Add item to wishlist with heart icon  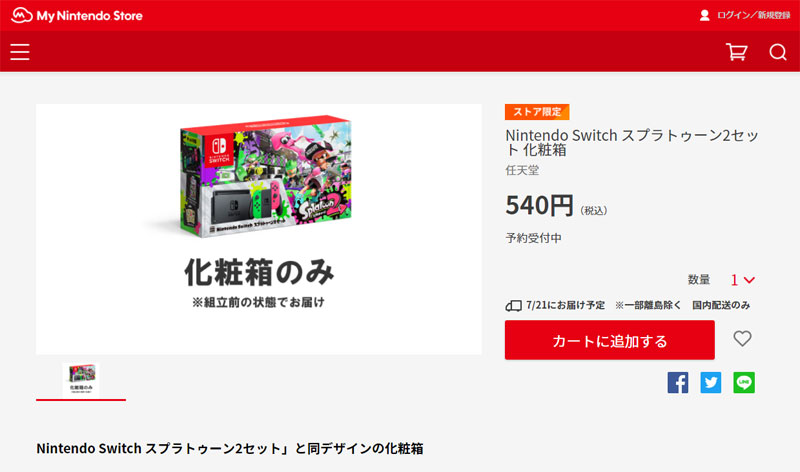[x=742, y=338]
